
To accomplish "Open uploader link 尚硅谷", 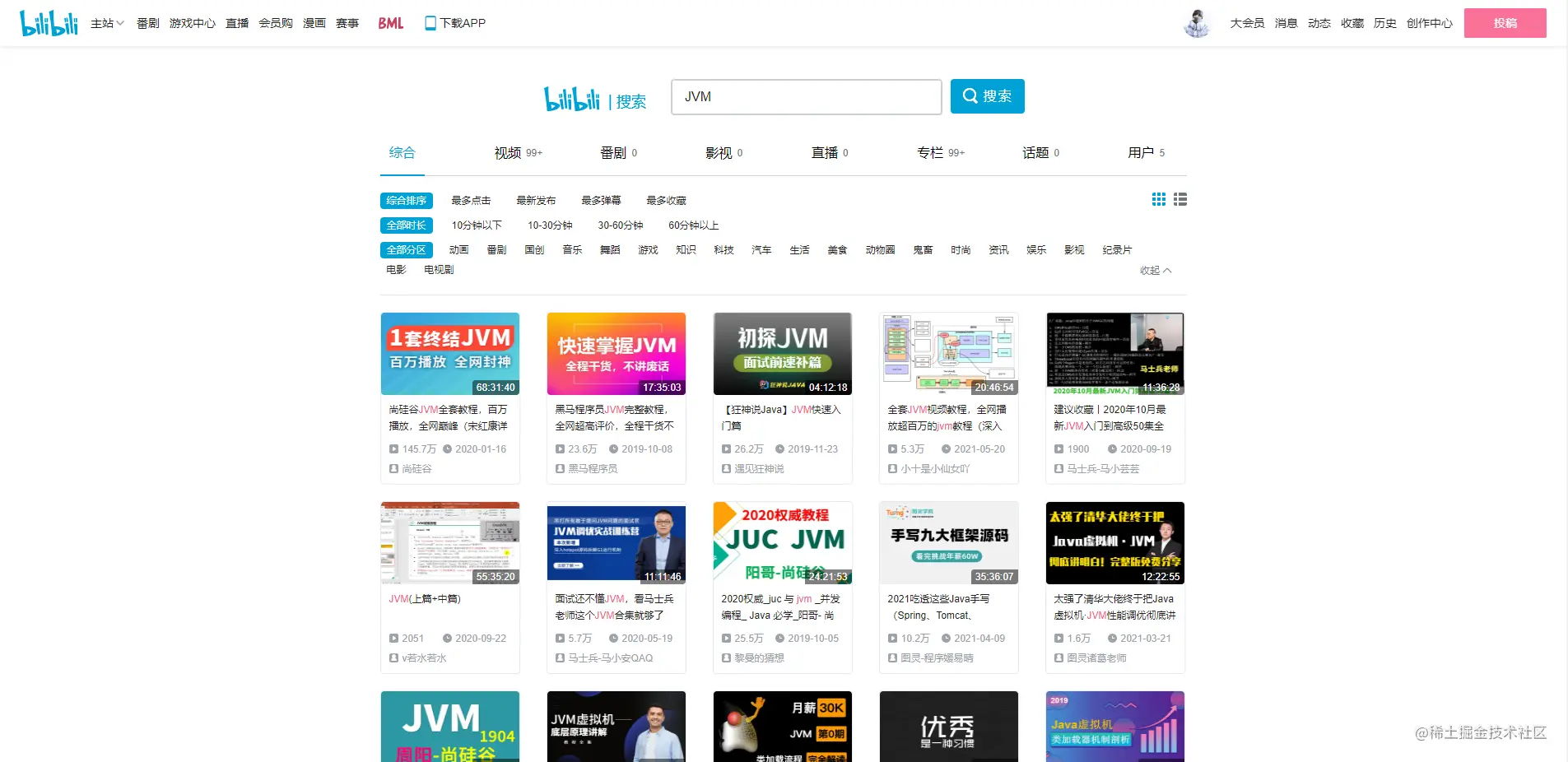I will [x=416, y=469].
